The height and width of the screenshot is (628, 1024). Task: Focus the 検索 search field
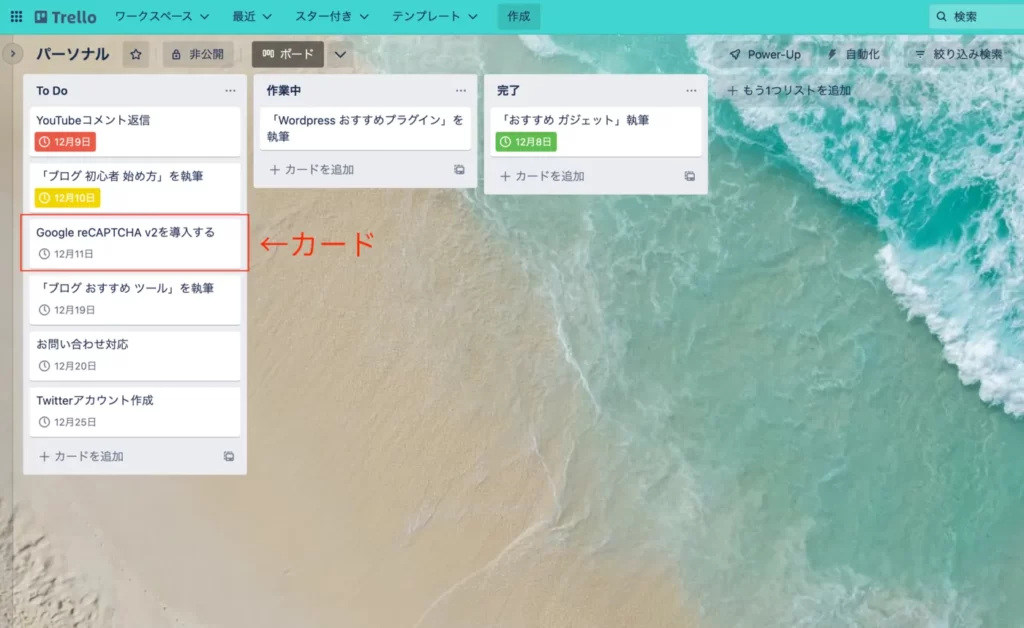tap(976, 16)
